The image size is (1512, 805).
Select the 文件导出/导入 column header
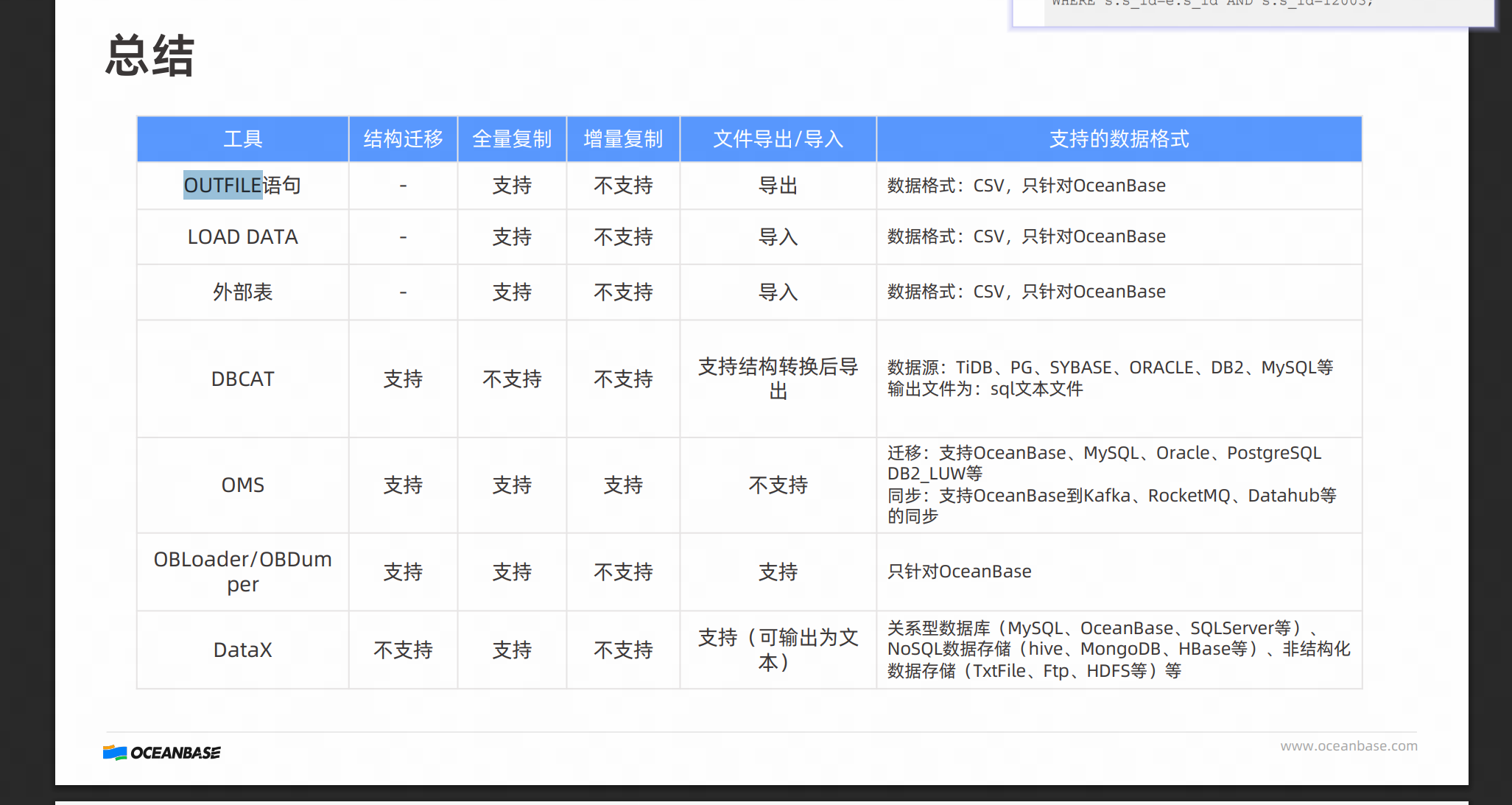tap(778, 139)
